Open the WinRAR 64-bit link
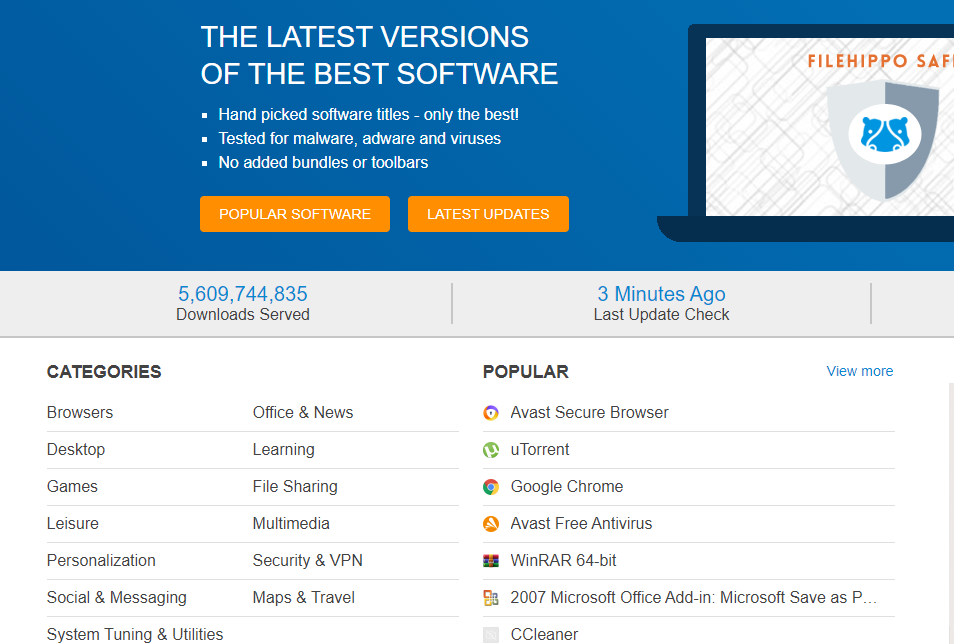 coord(563,561)
